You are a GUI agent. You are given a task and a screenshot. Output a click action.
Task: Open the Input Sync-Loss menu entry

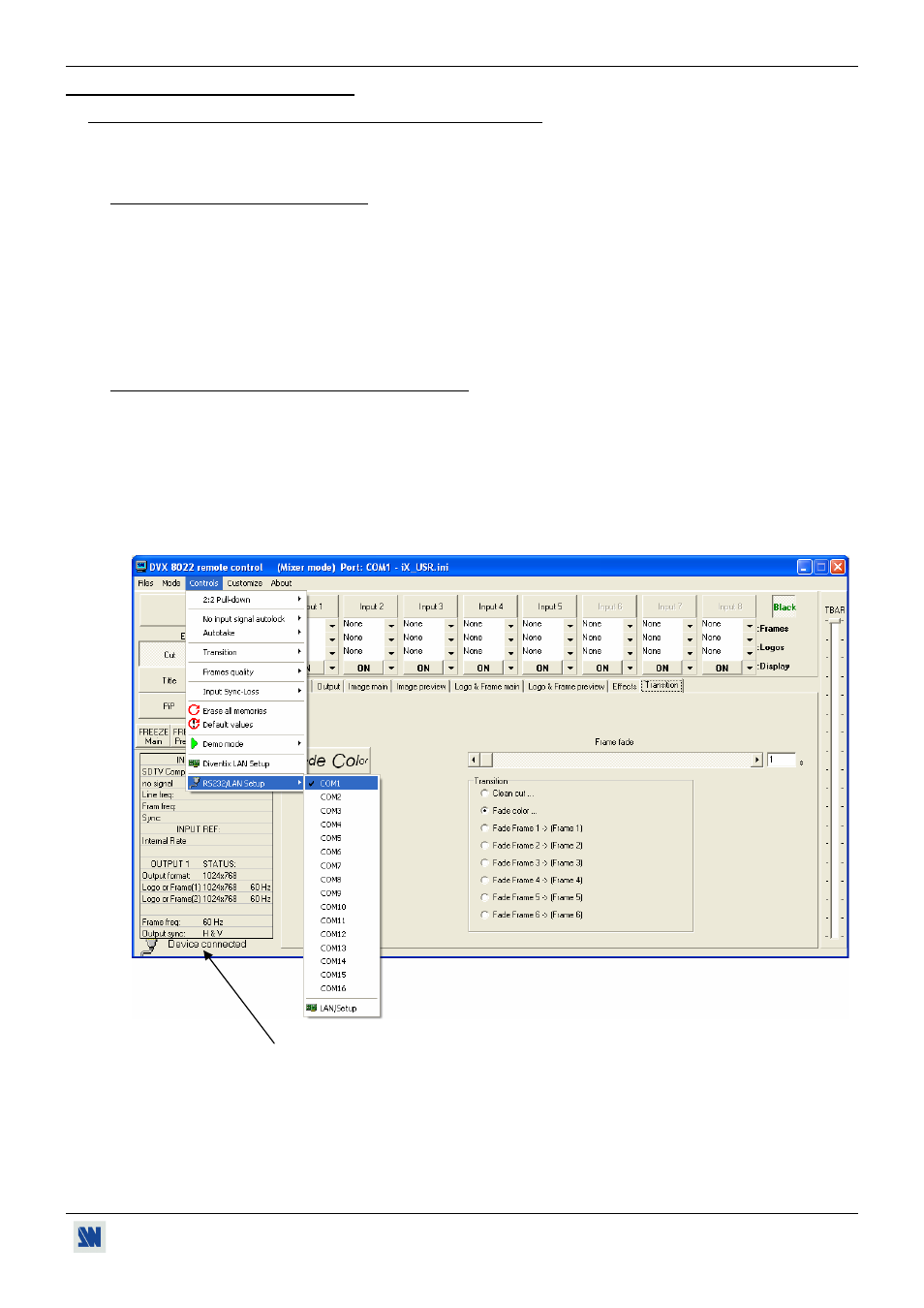246,692
